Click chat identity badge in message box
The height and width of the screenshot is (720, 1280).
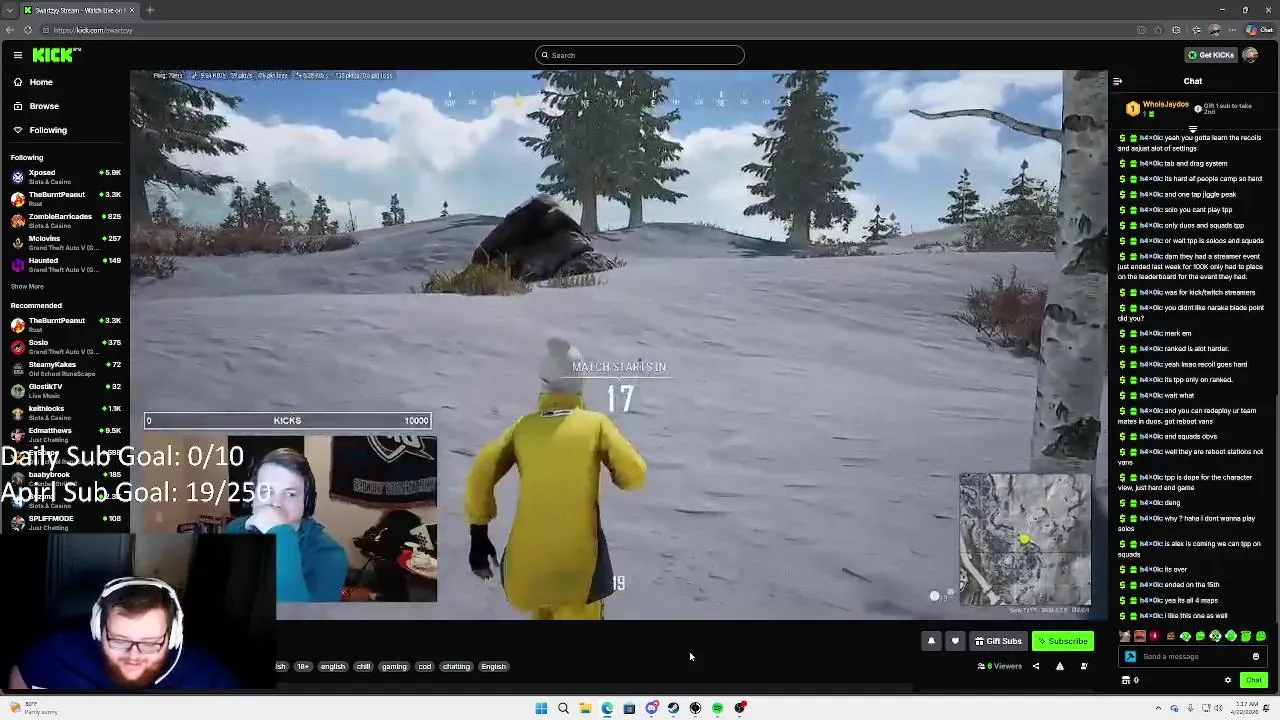1130,657
